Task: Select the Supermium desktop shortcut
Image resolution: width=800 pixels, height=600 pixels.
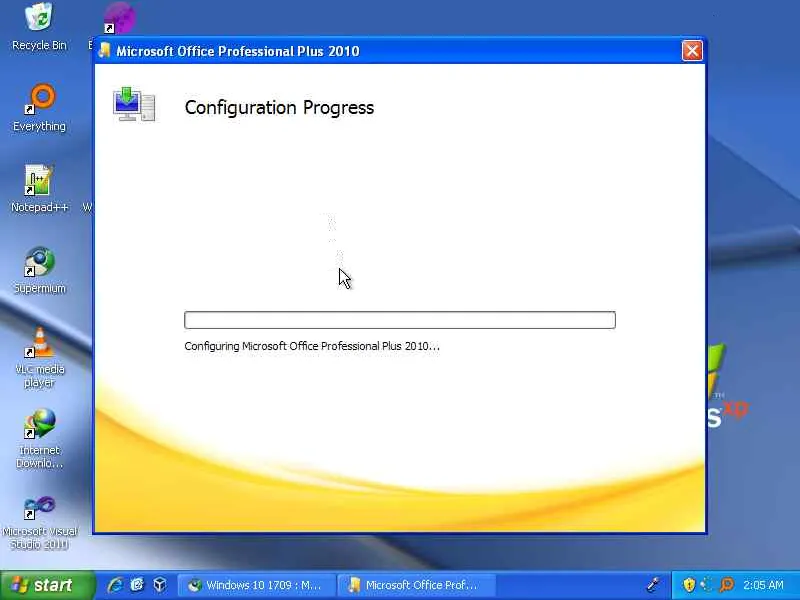Action: point(39,270)
